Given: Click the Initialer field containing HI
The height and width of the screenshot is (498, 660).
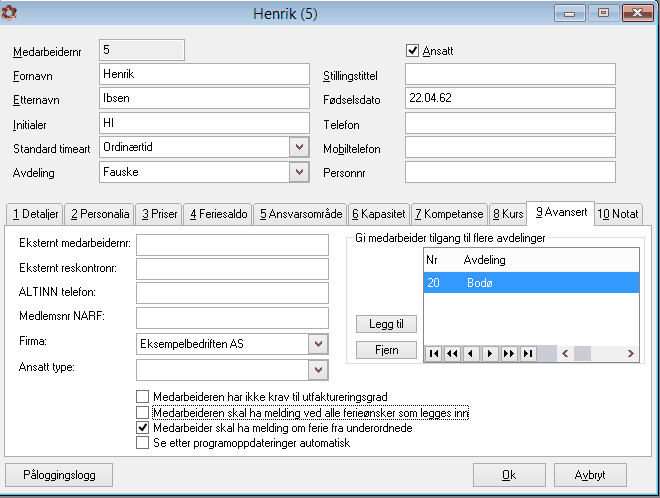Looking at the screenshot, I should point(205,123).
